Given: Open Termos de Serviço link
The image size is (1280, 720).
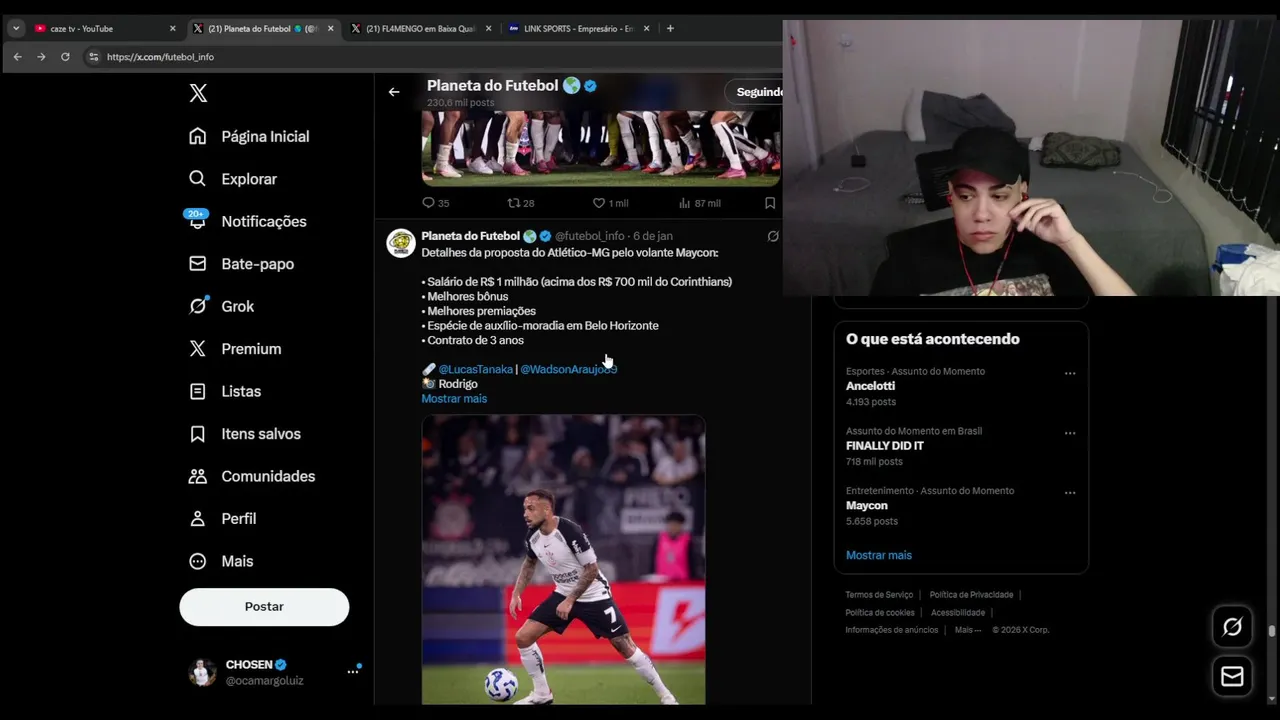Looking at the screenshot, I should 879,595.
